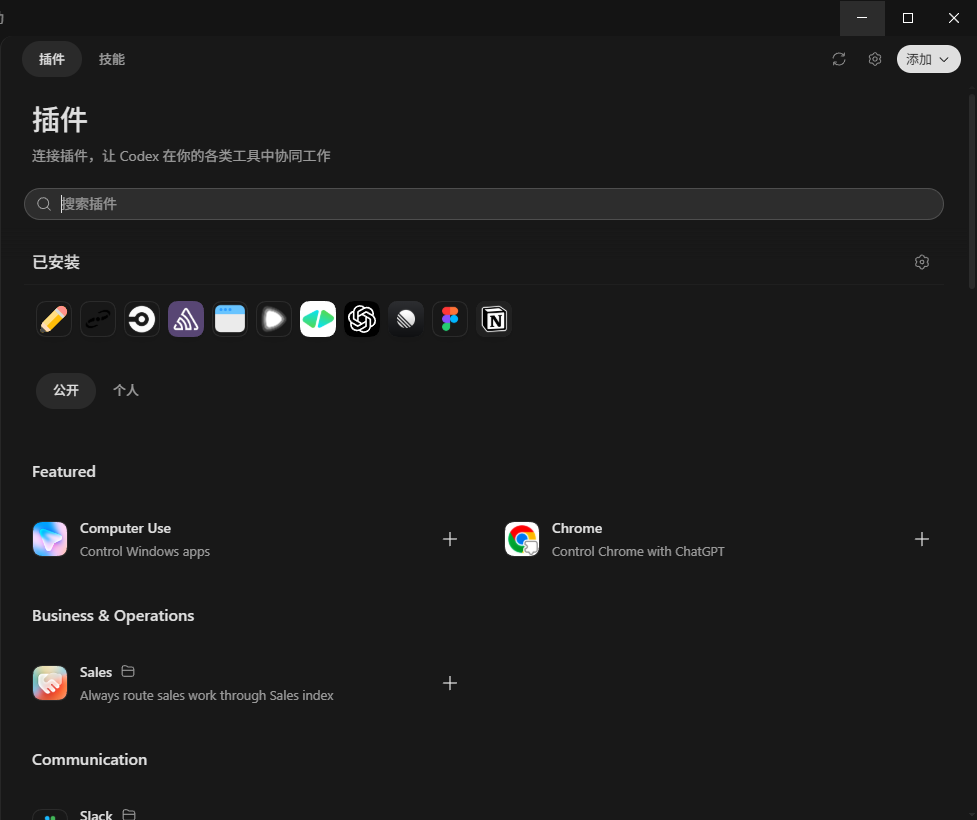Click the vertical scrollbar thumb
The height and width of the screenshot is (820, 977).
(972, 191)
